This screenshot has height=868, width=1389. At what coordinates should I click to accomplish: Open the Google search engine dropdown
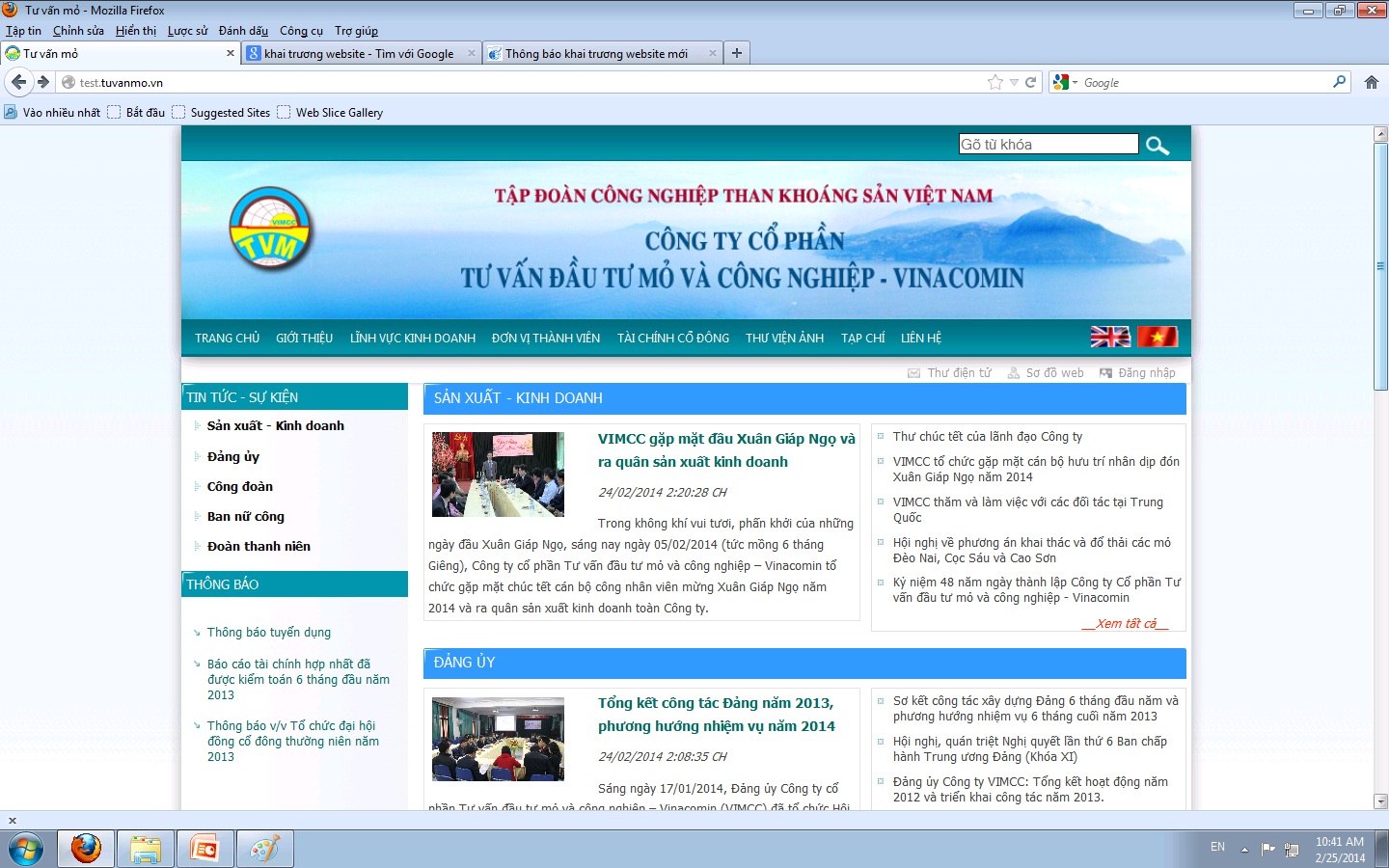(x=1065, y=82)
